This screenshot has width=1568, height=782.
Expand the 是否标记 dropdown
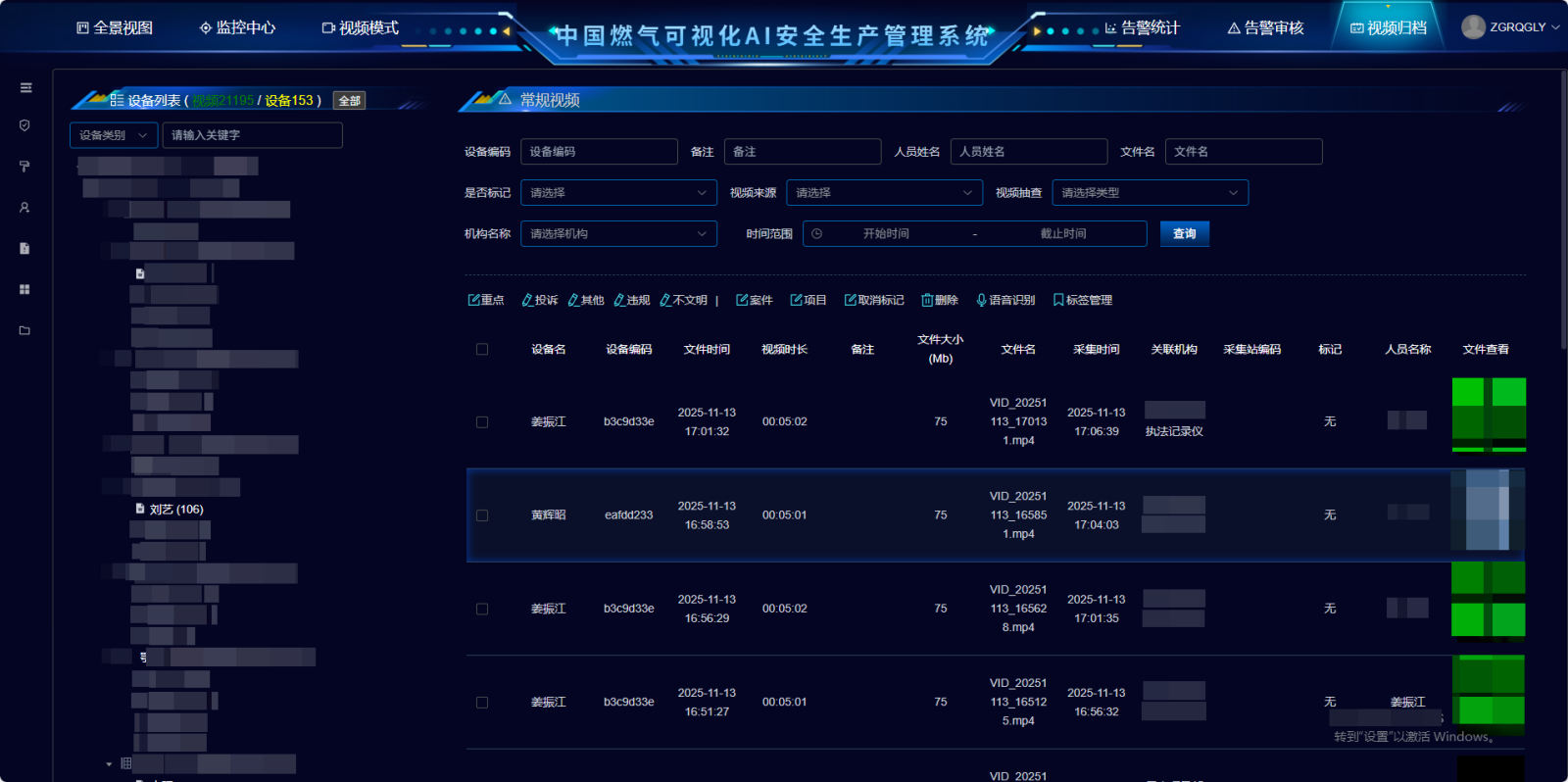[618, 193]
